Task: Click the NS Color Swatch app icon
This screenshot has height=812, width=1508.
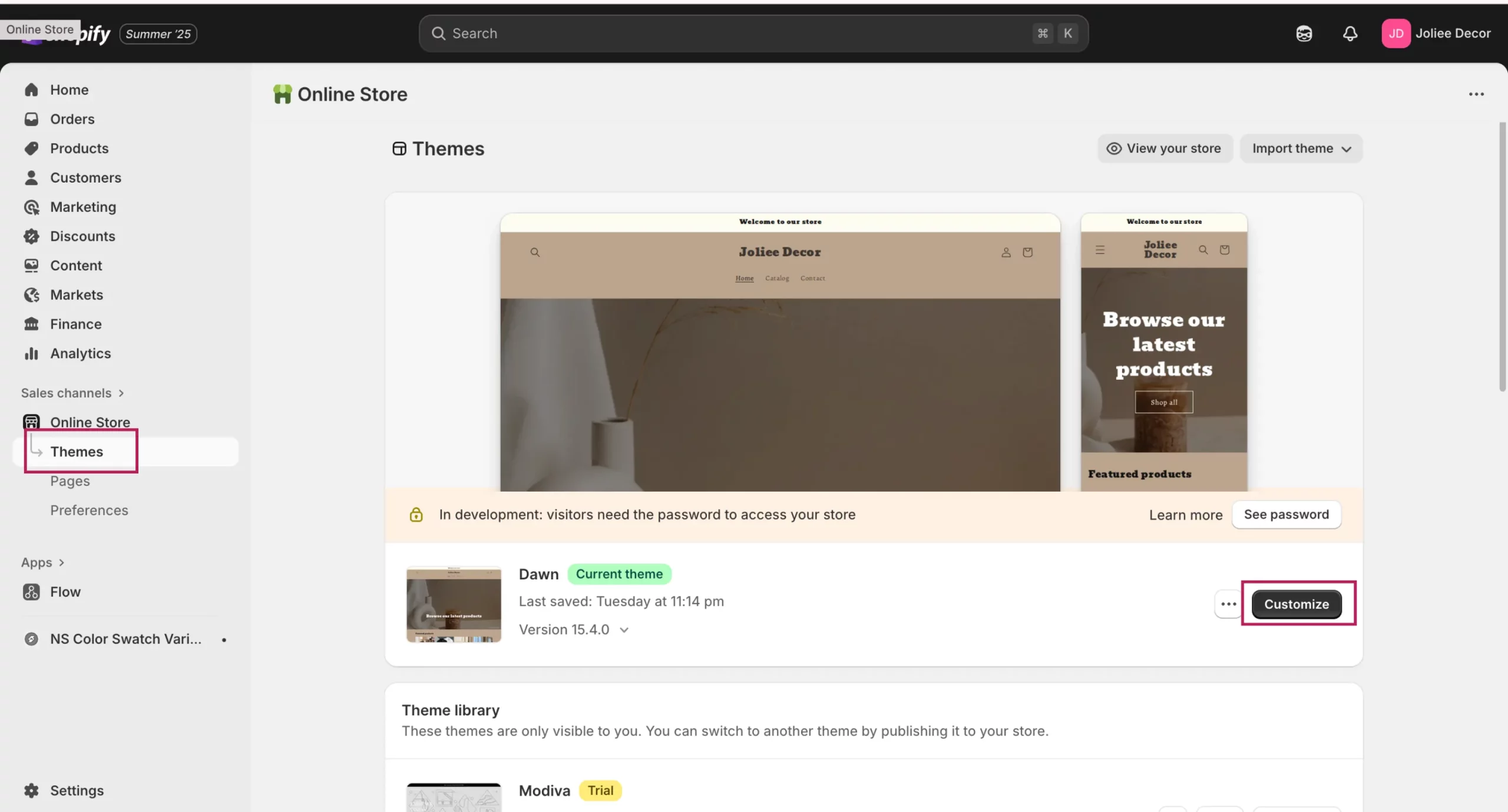Action: 31,639
